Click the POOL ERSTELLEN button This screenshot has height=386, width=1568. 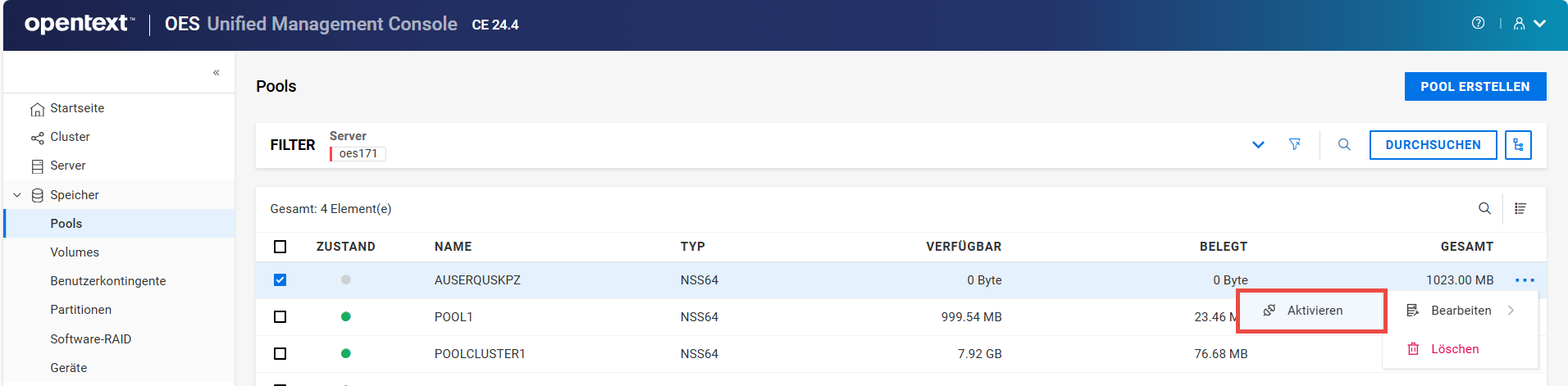1475,87
